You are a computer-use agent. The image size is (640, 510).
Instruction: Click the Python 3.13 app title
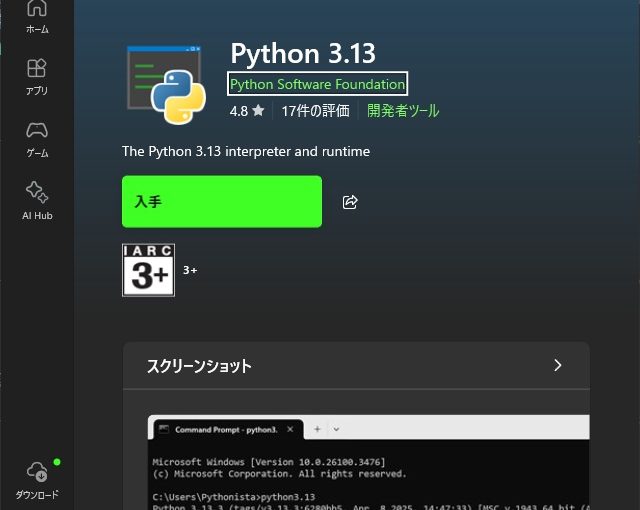point(303,53)
